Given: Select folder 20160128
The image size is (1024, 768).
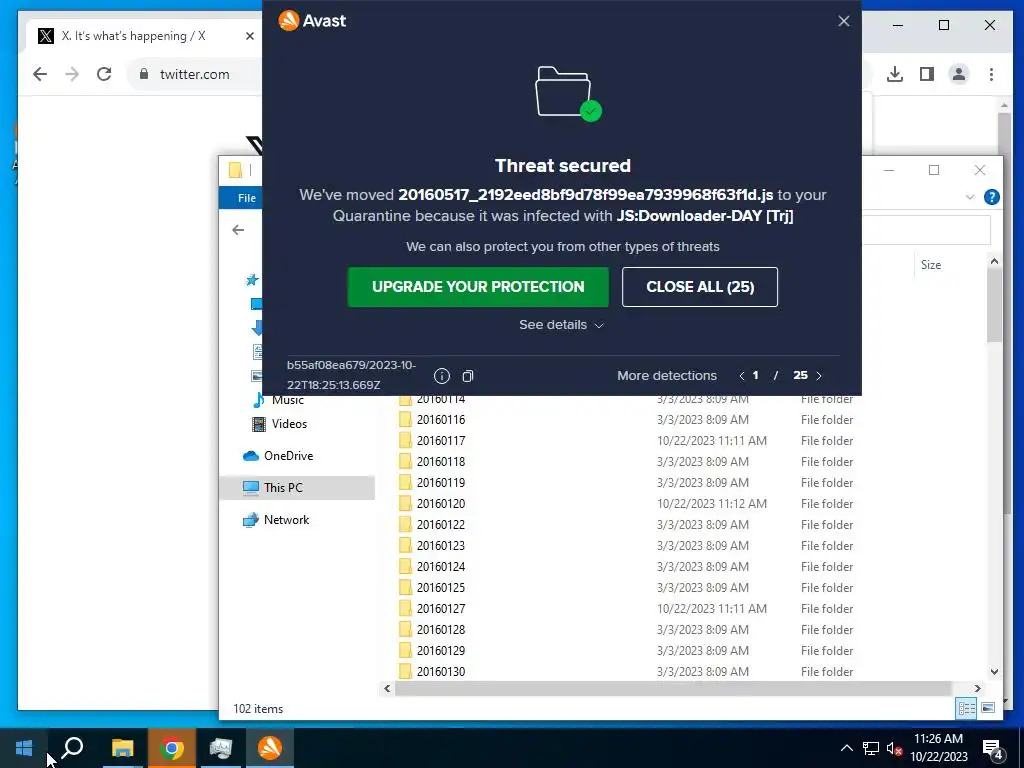Looking at the screenshot, I should pos(627,630).
